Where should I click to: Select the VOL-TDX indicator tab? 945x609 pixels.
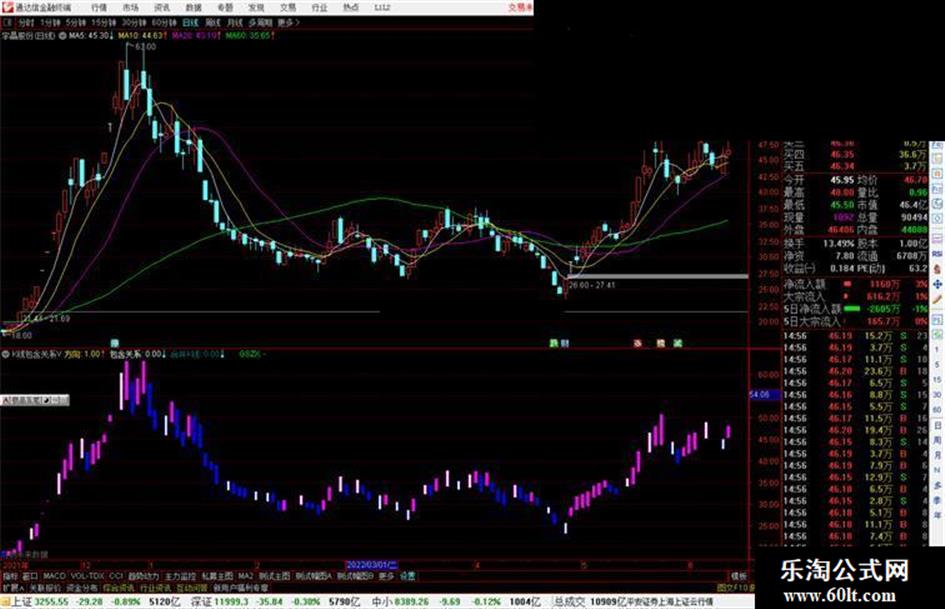88,576
